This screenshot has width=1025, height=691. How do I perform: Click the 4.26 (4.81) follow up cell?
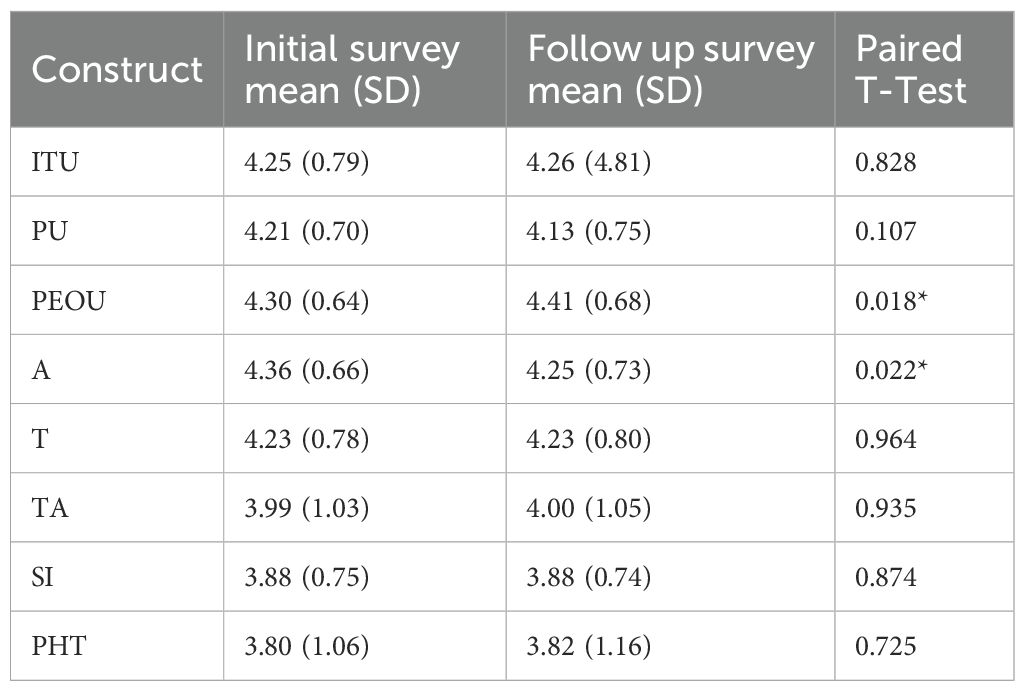[589, 162]
